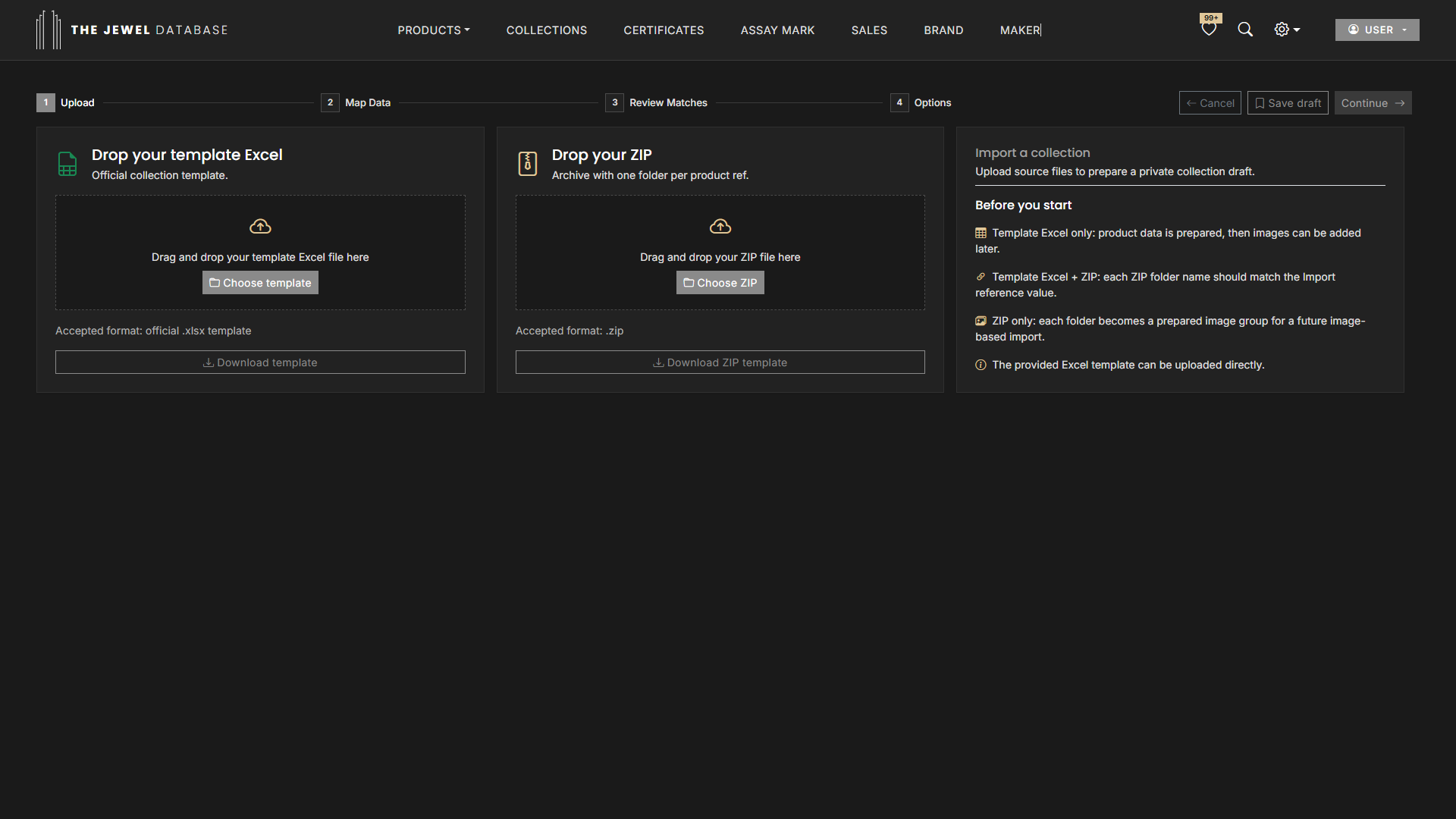Open ASSAY MARK section
Viewport: 1456px width, 819px height.
777,30
